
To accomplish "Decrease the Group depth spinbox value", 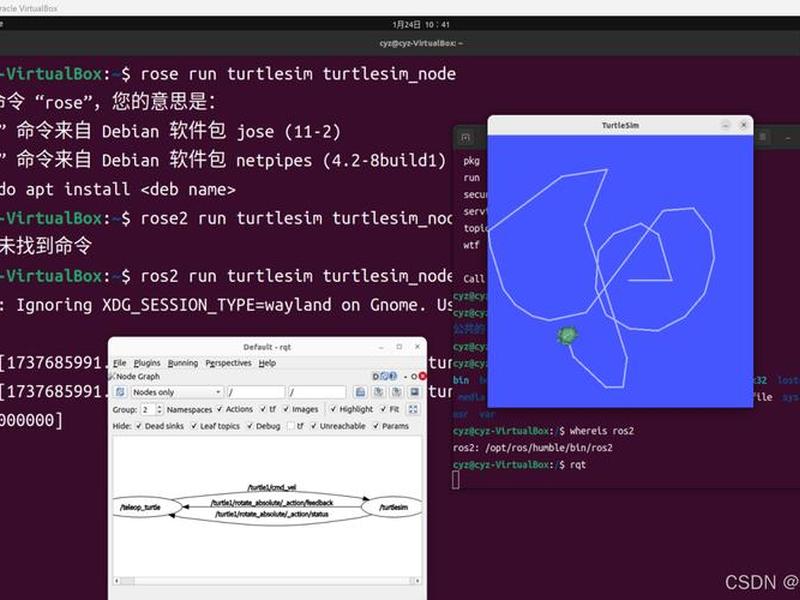I will tap(159, 412).
